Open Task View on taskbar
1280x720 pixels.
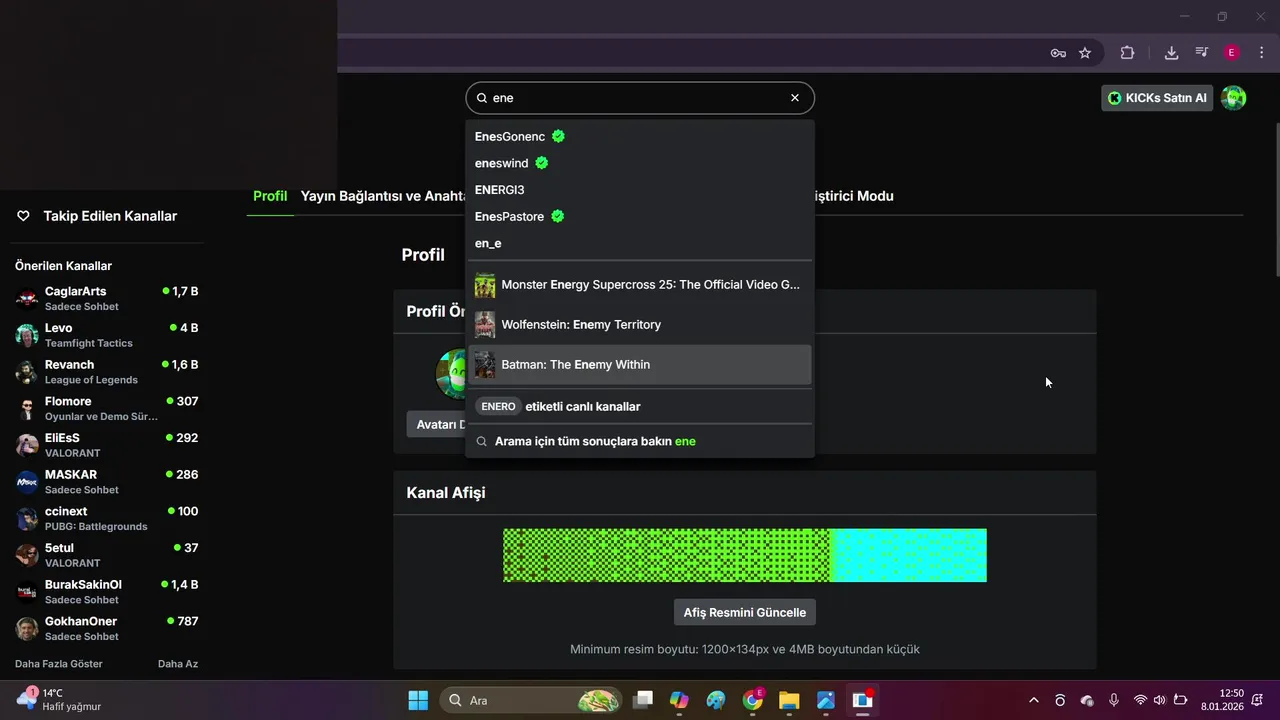click(x=643, y=700)
